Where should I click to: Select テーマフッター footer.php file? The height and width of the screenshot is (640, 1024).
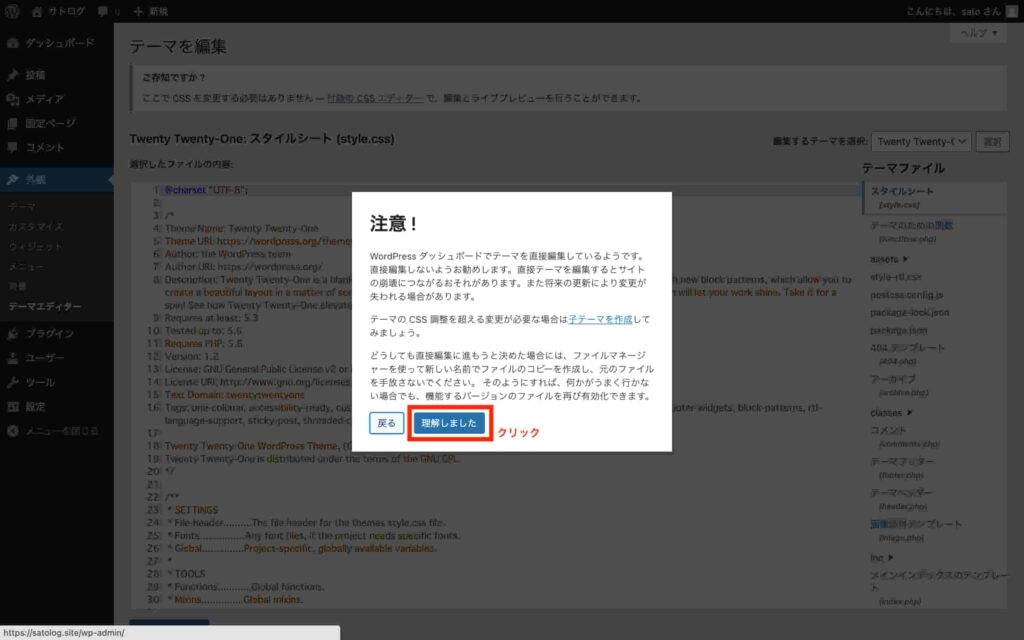pos(903,467)
